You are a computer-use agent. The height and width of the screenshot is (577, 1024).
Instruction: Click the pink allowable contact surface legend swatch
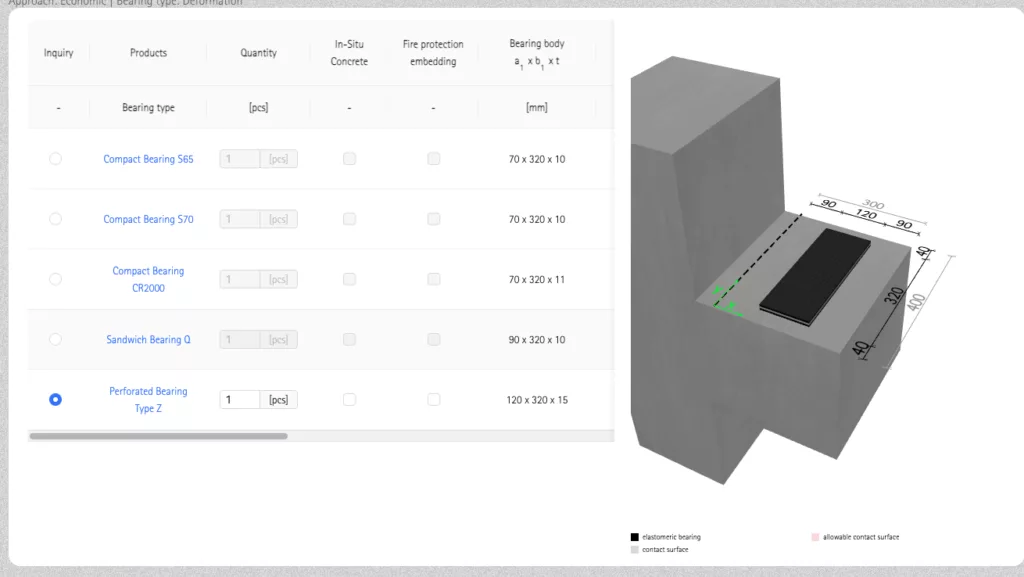[815, 537]
